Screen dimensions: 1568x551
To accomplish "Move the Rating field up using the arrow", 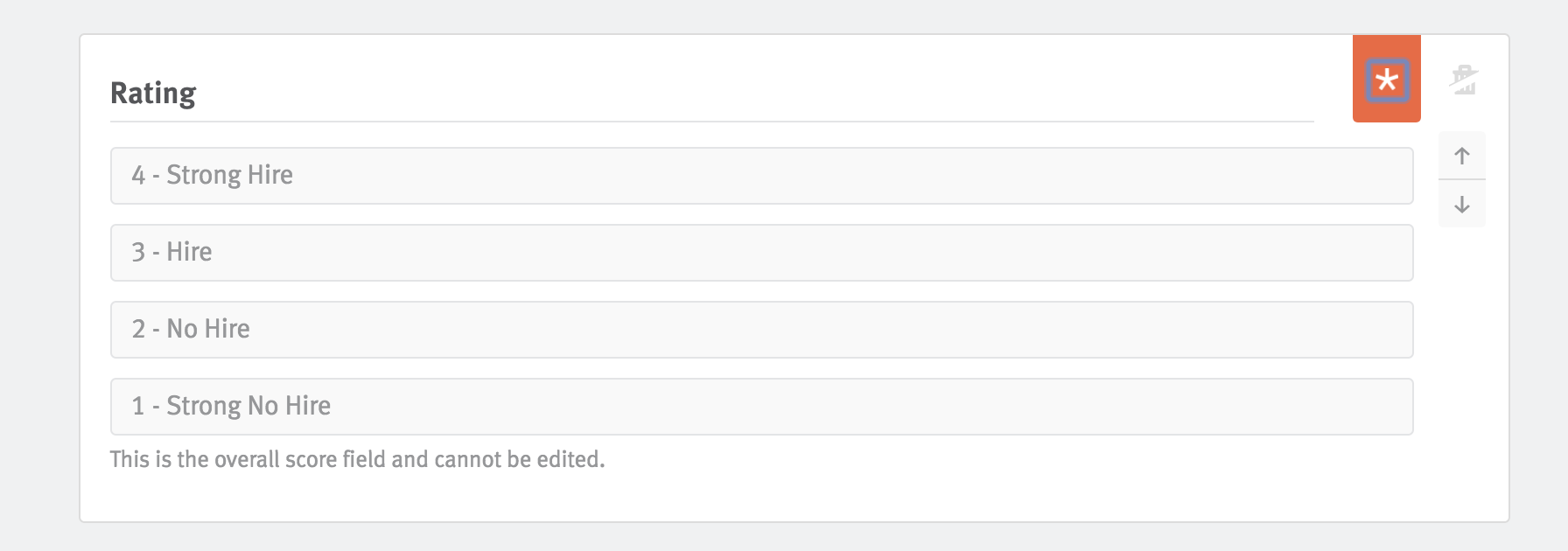I will [1462, 155].
